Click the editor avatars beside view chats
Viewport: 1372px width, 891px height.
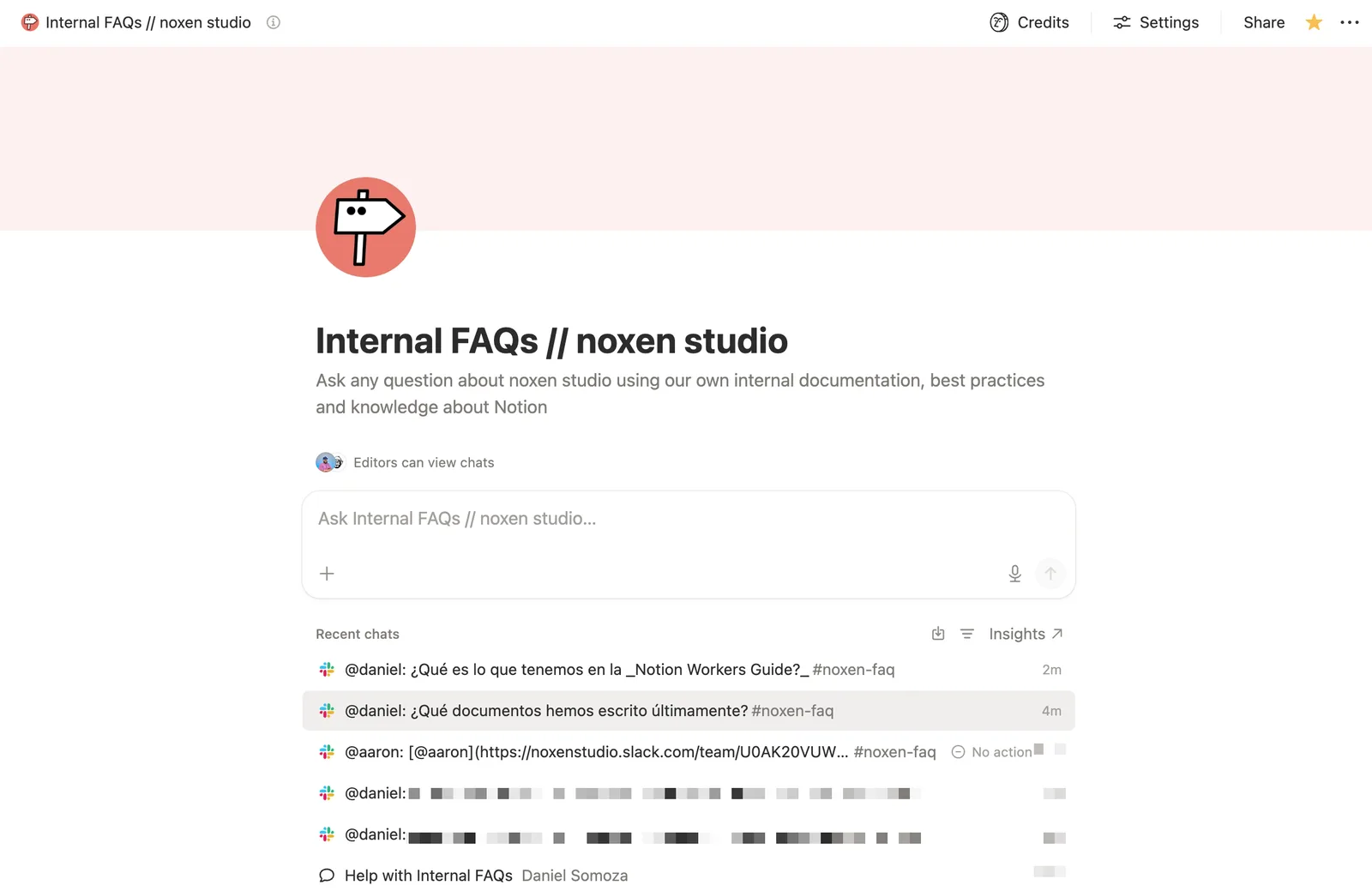tap(329, 462)
